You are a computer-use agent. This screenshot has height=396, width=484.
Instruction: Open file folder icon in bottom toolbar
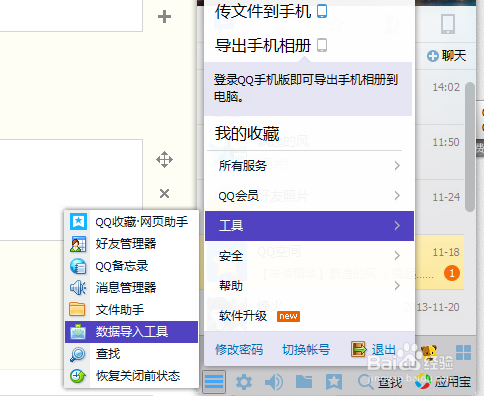click(304, 382)
